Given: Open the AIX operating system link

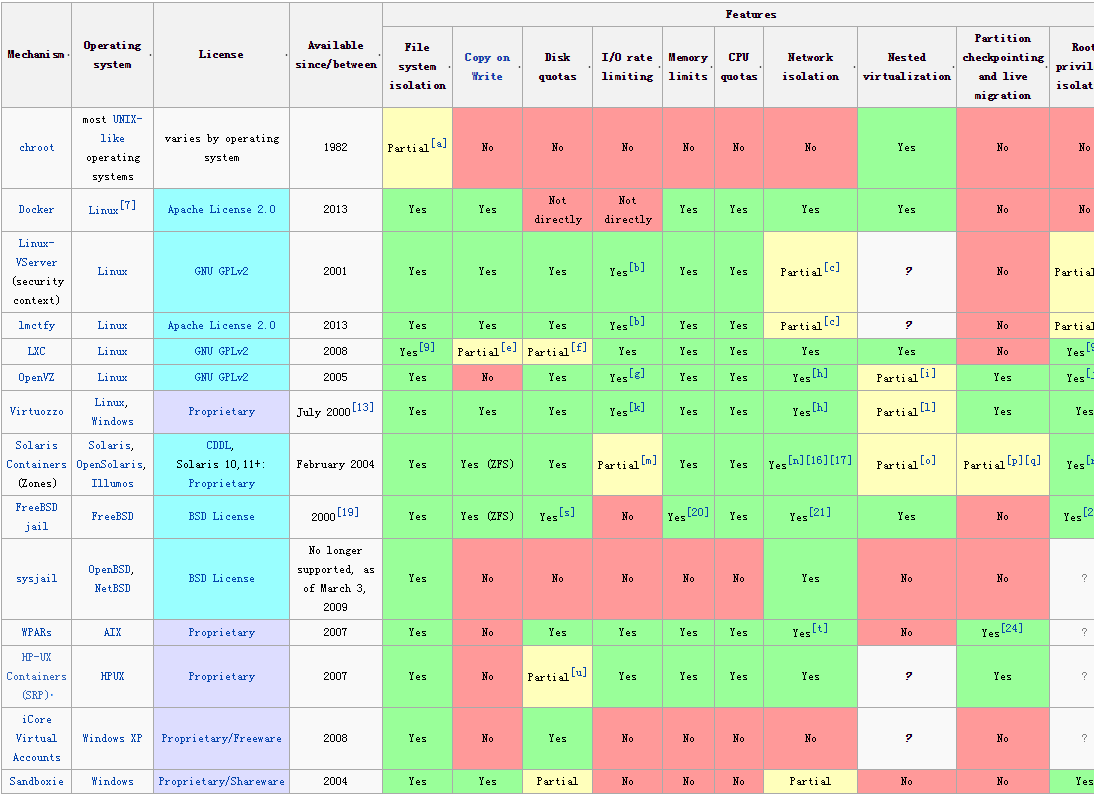Looking at the screenshot, I should [112, 632].
